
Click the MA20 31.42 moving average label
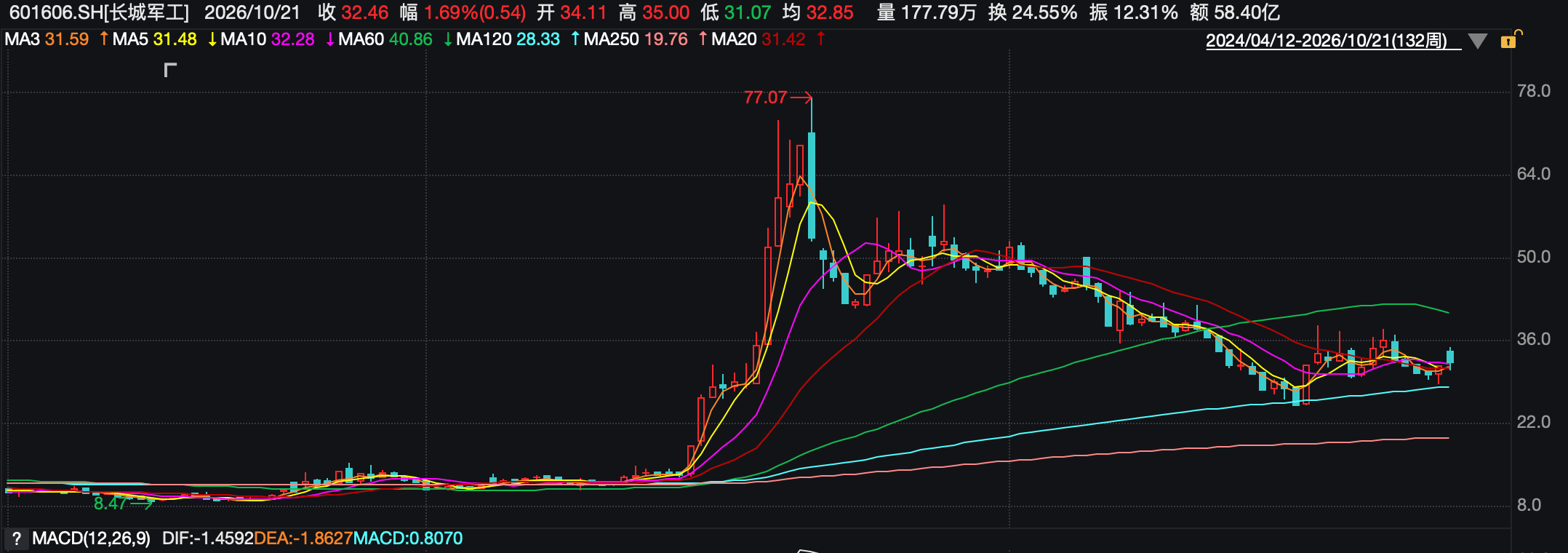pos(758,39)
